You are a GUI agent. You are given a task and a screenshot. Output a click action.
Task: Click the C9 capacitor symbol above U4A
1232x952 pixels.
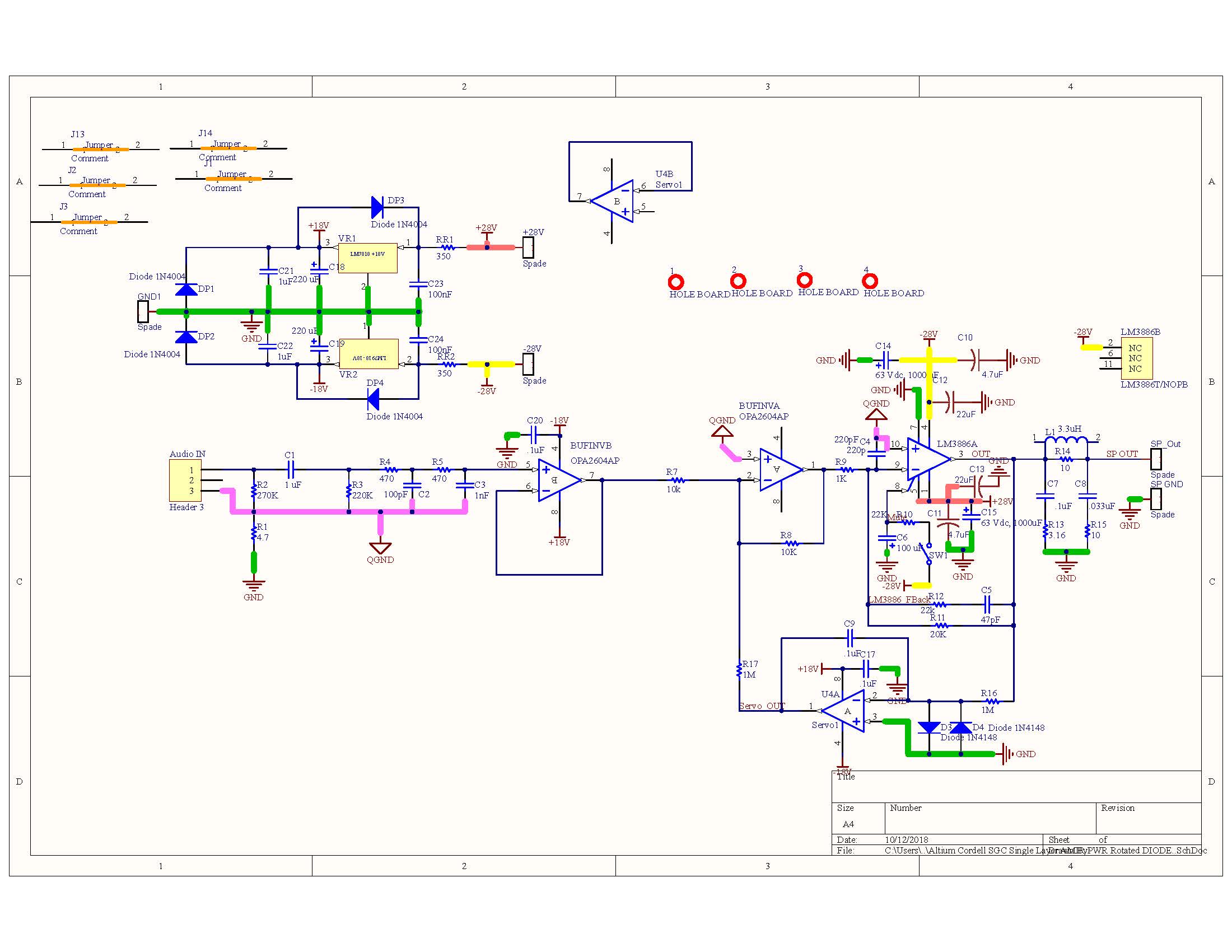pos(851,638)
